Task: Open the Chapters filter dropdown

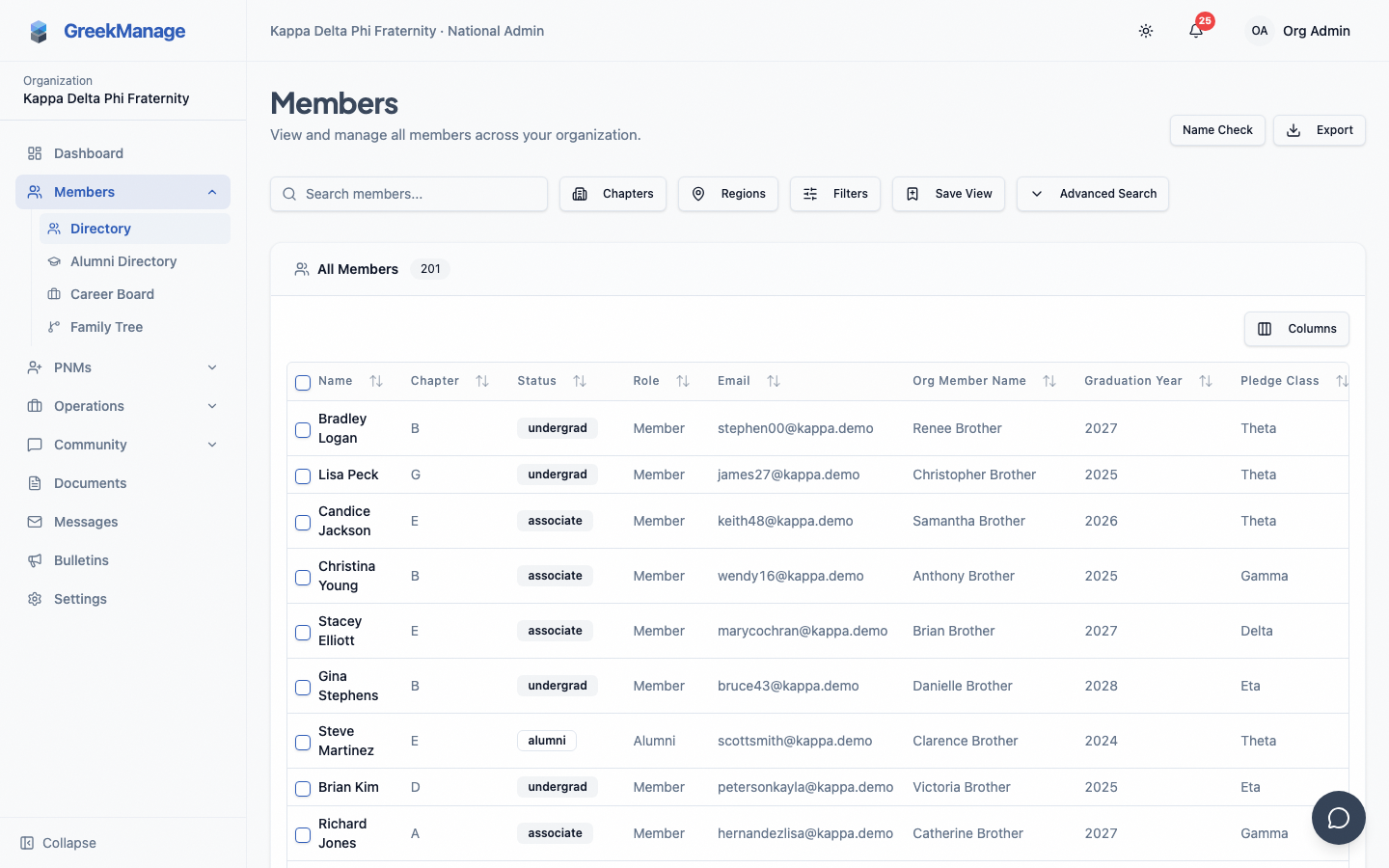Action: [x=613, y=194]
